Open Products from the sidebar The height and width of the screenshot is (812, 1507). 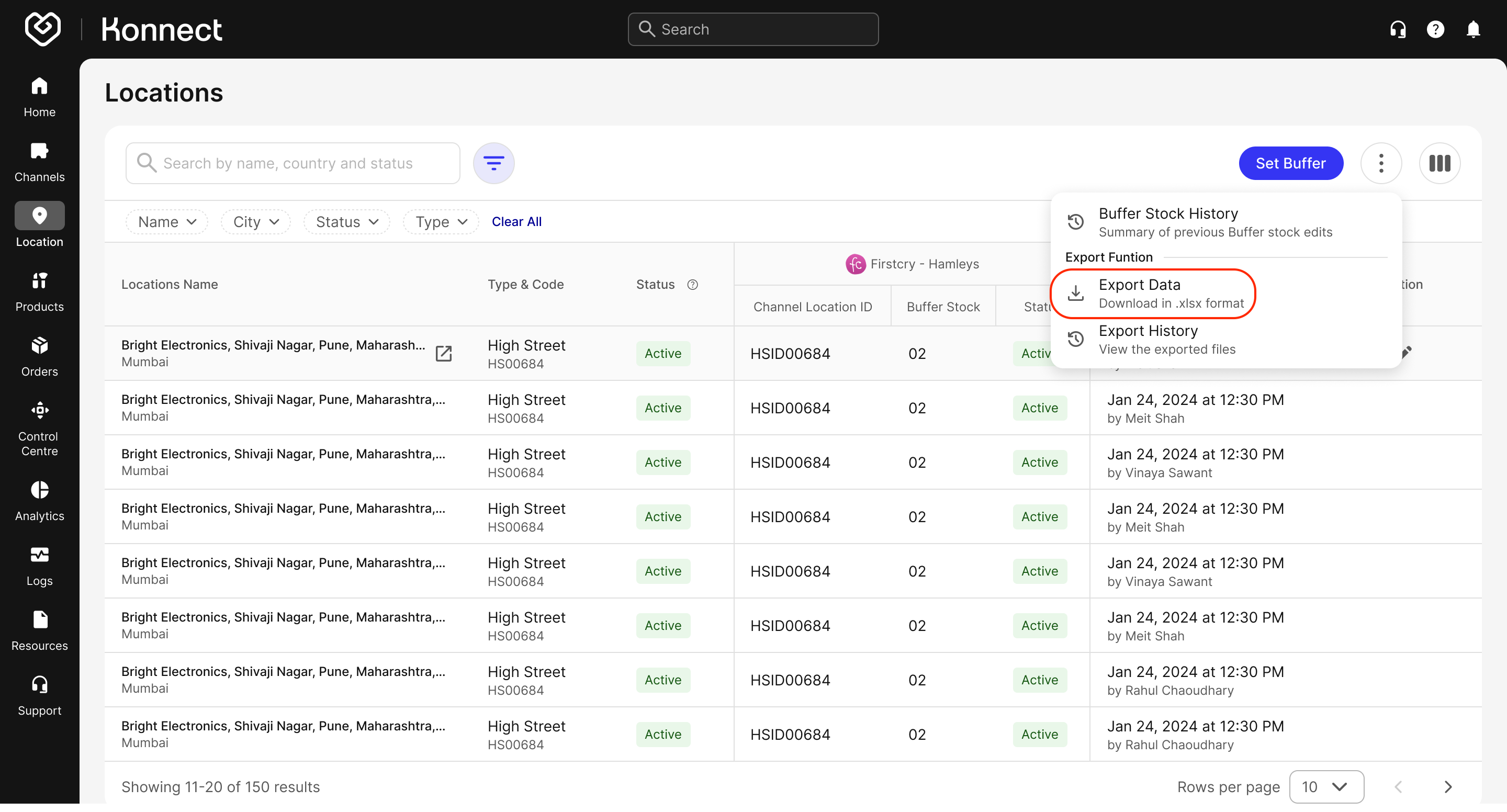pos(39,292)
